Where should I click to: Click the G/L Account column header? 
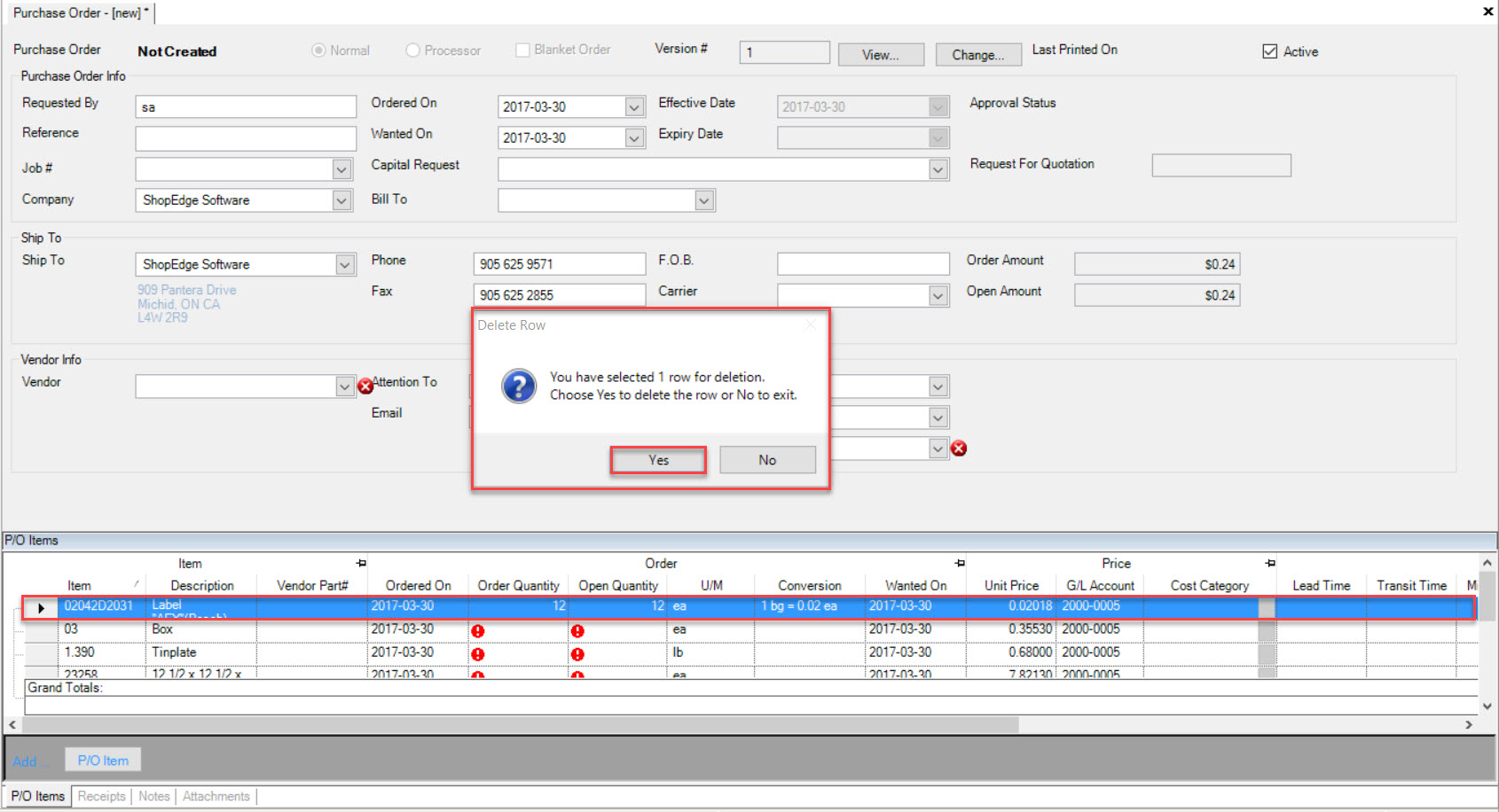click(1100, 586)
